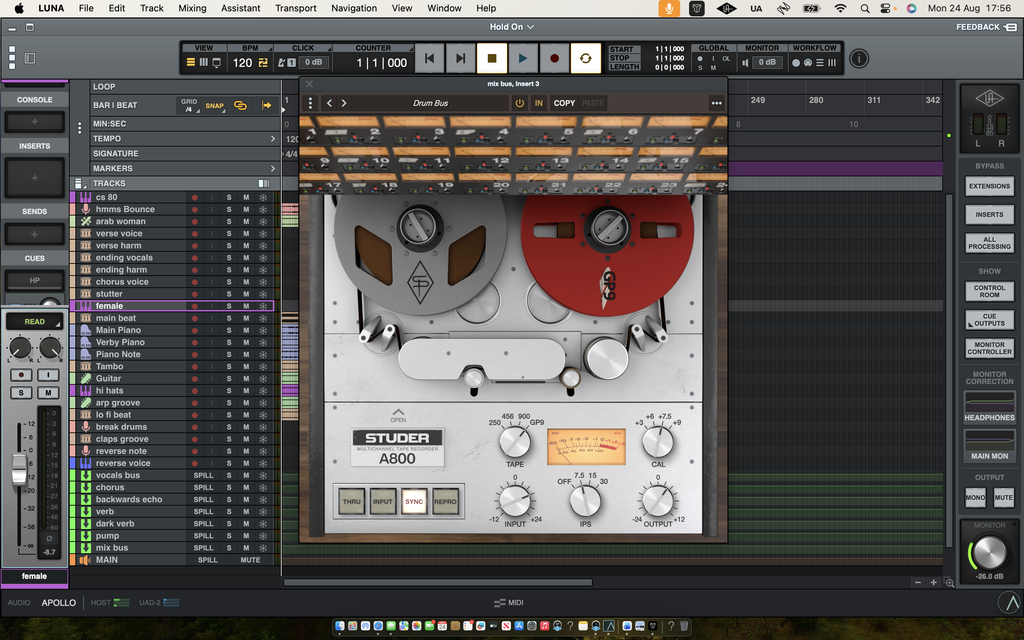Click the OPEN chevron on the Studer panel
Viewport: 1024px width, 640px height.
(x=398, y=415)
